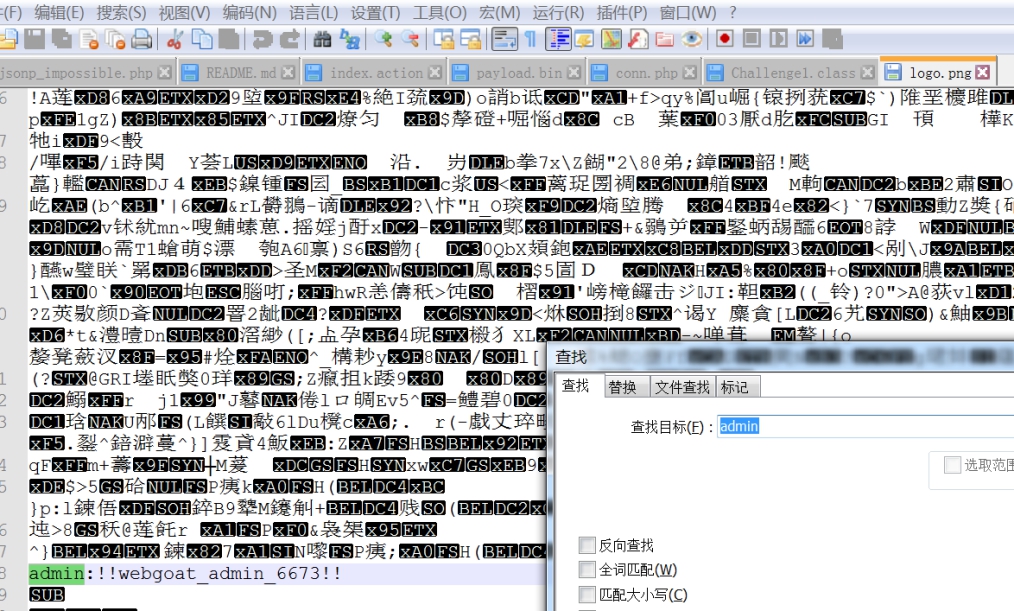Click Run macro multiple times icon

tap(804, 39)
